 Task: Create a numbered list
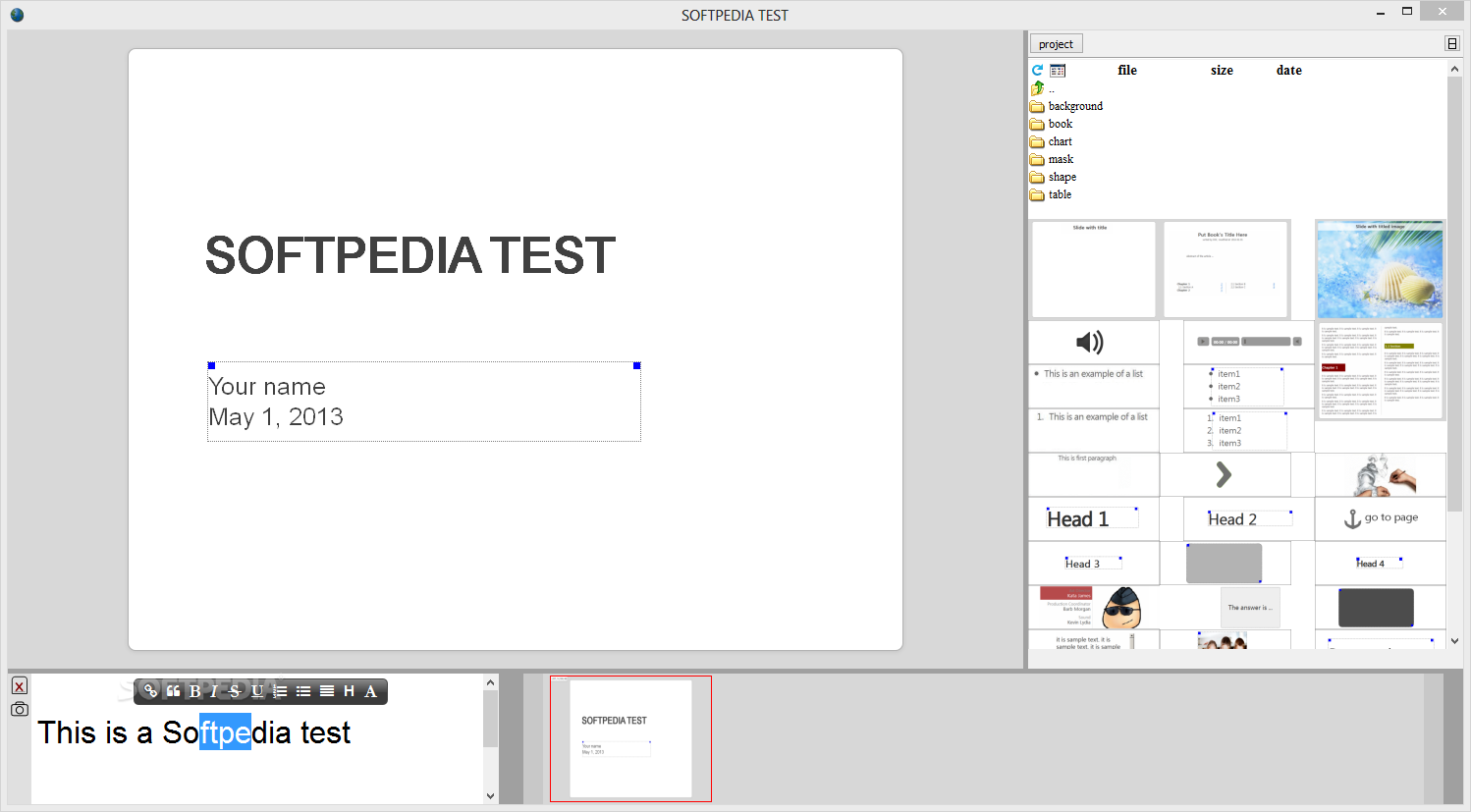pyautogui.click(x=280, y=691)
